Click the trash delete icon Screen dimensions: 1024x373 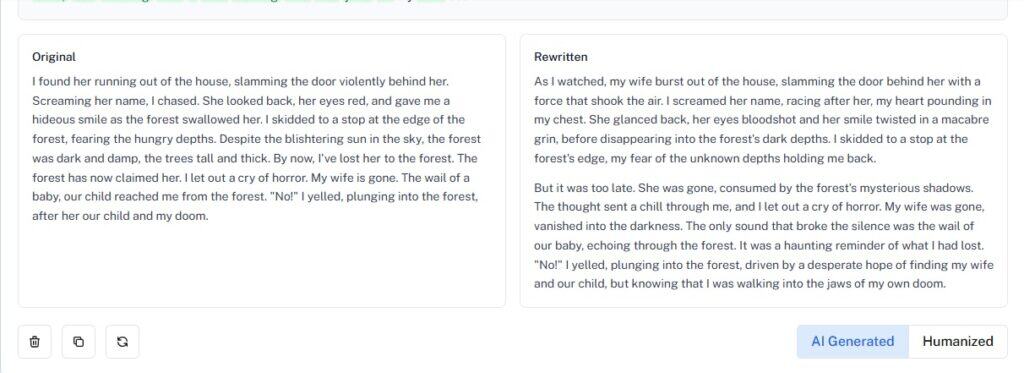[35, 342]
